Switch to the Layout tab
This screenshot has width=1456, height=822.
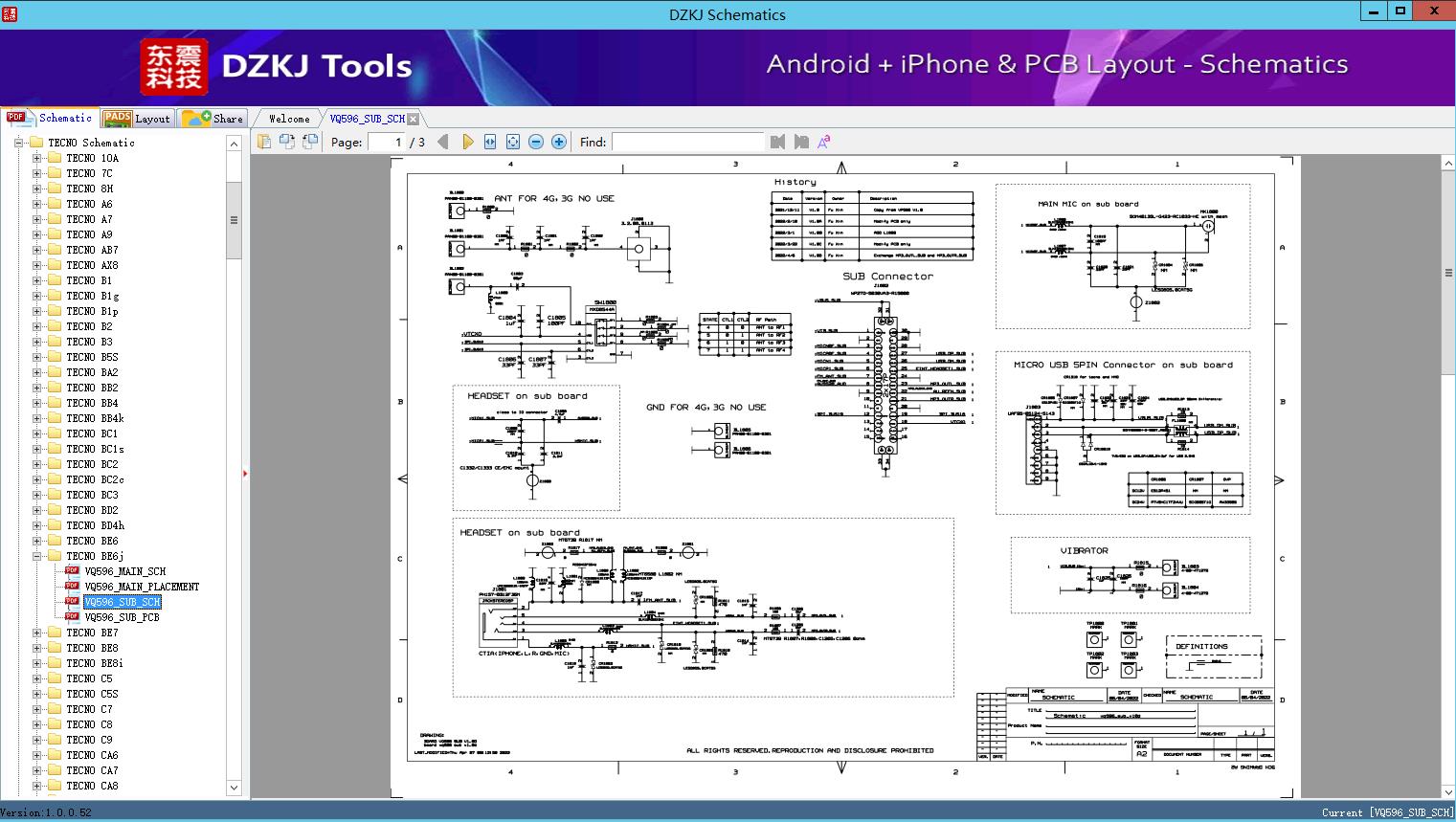137,118
